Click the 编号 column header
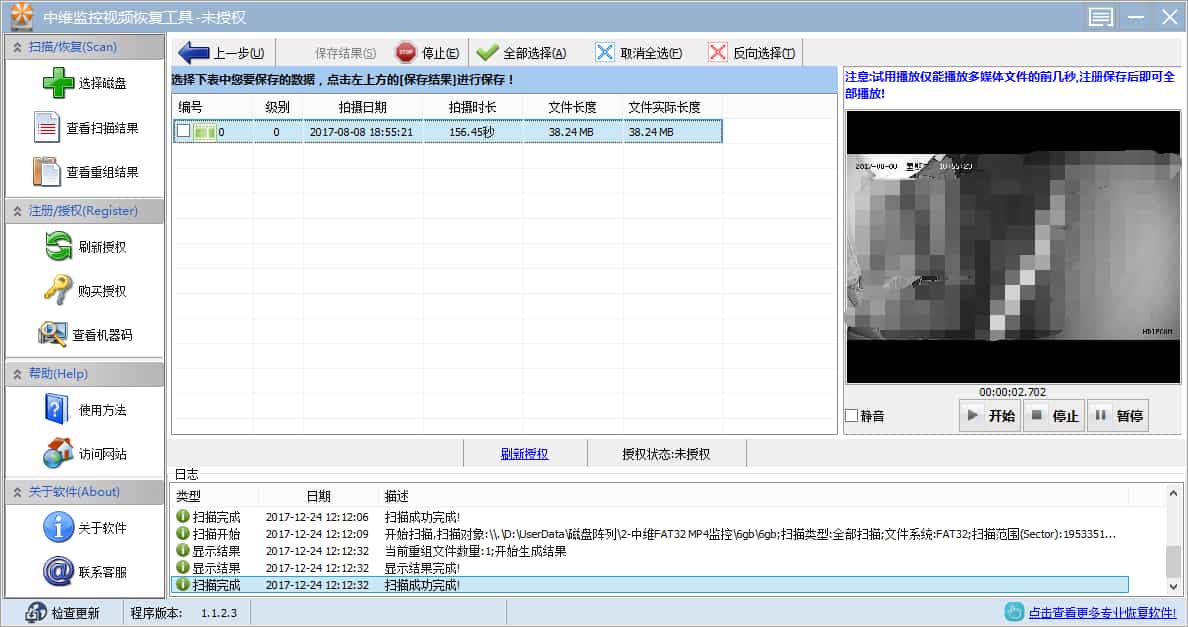This screenshot has height=627, width=1188. point(212,107)
